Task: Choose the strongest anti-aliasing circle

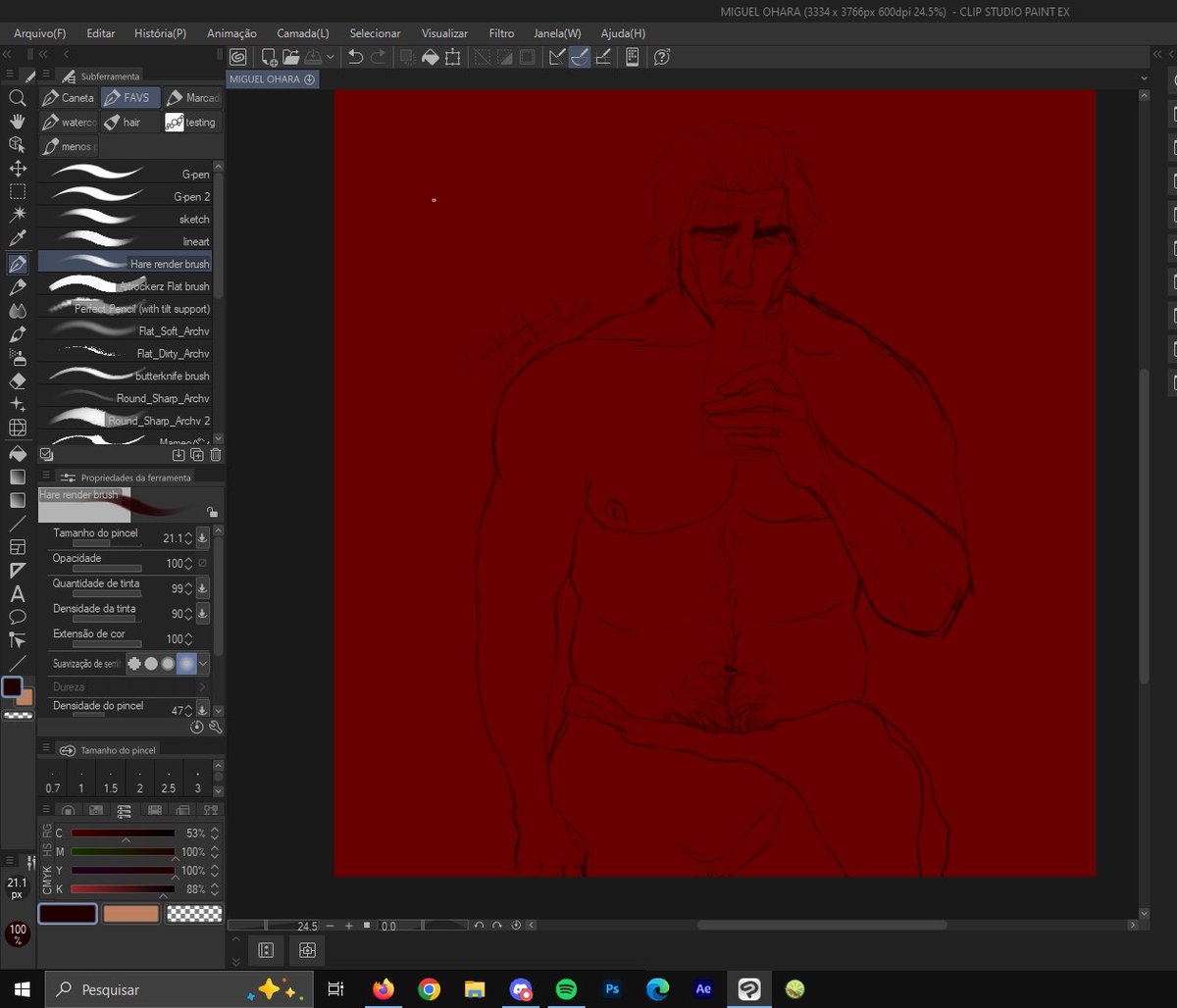Action: (186, 664)
